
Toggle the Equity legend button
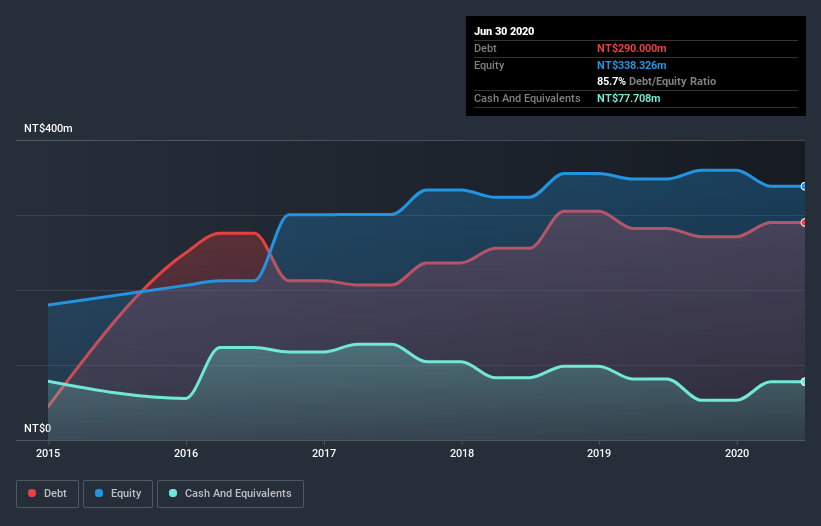(118, 494)
